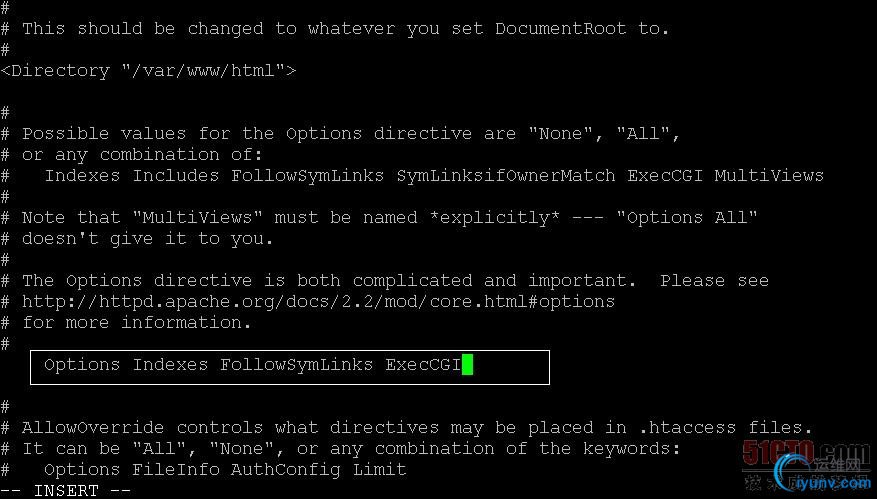Click the Limit keyword on the last comment line
Screen dimensions: 877x499
[x=379, y=469]
